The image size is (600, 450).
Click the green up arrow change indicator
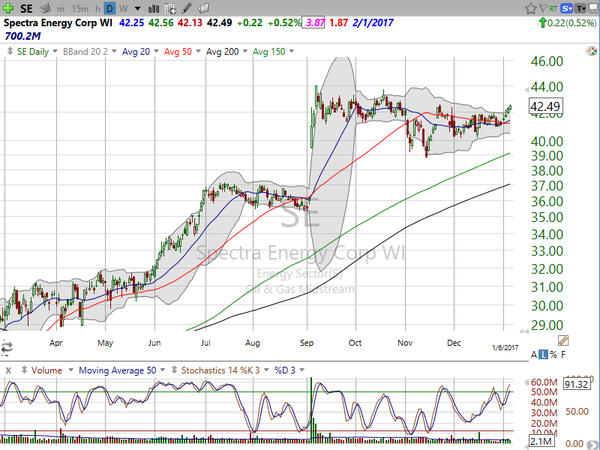tap(542, 23)
